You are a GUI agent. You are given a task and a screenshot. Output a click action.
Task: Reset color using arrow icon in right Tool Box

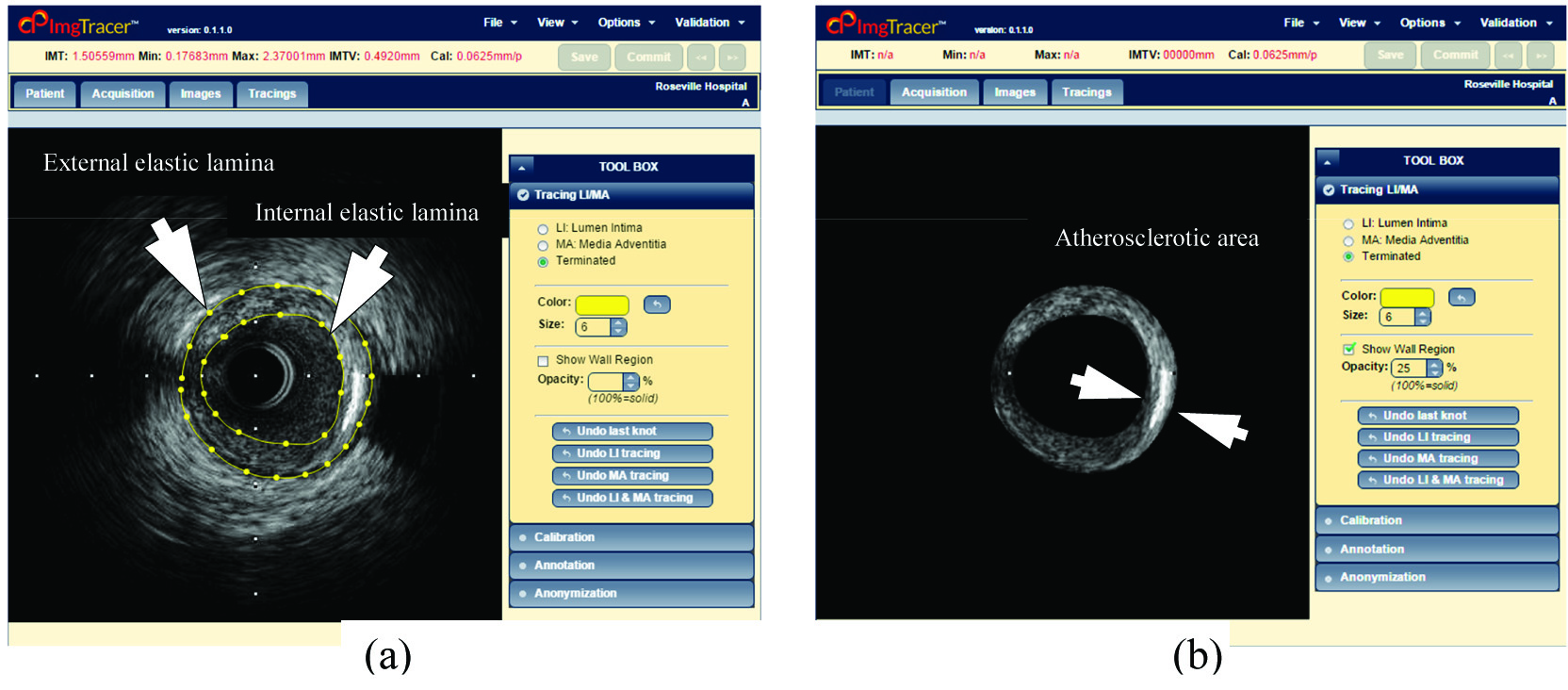[x=1461, y=298]
